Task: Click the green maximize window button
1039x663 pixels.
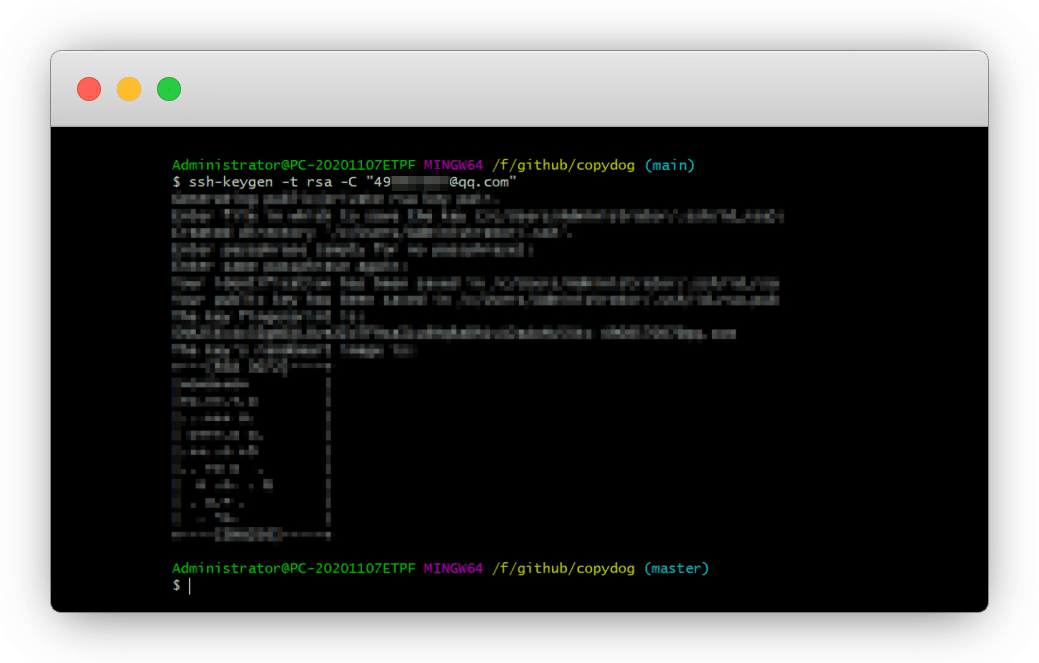Action: pos(169,89)
